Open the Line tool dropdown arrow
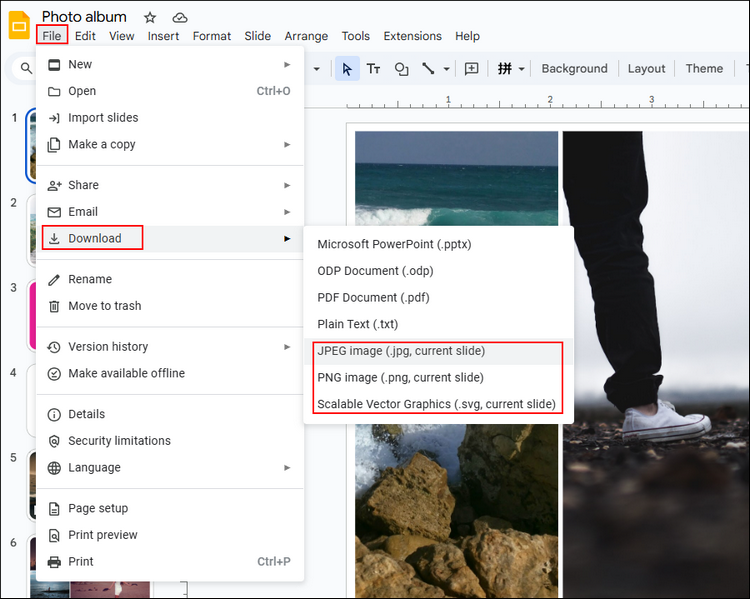Screen dimensions: 750x599 coord(446,69)
